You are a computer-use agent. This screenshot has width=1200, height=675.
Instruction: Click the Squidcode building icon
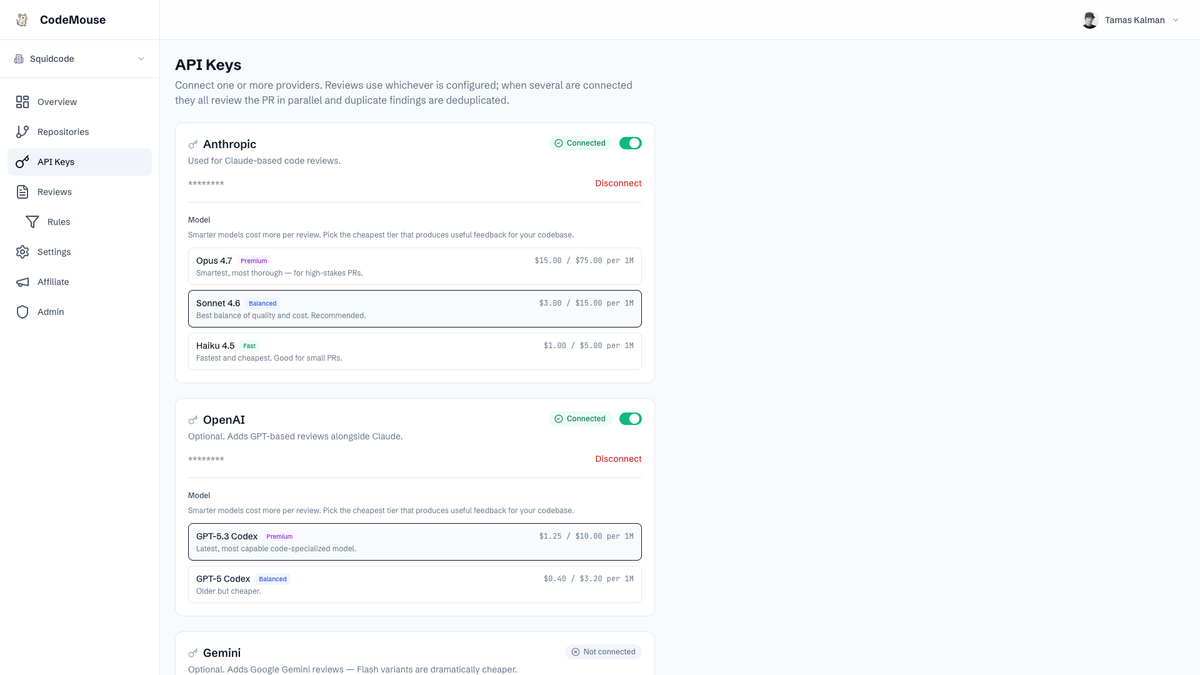[x=18, y=59]
